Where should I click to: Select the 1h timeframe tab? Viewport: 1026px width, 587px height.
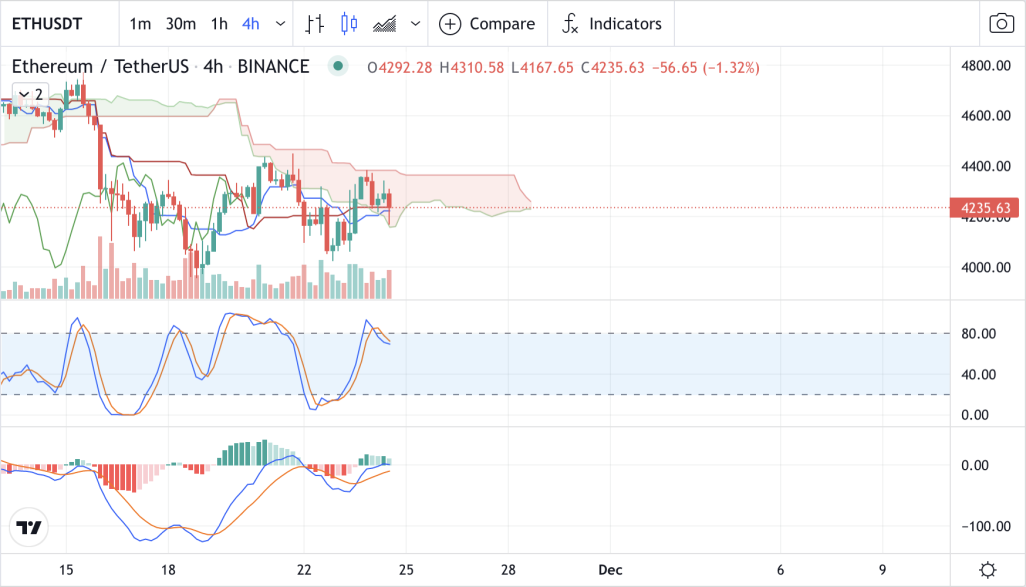coord(219,24)
